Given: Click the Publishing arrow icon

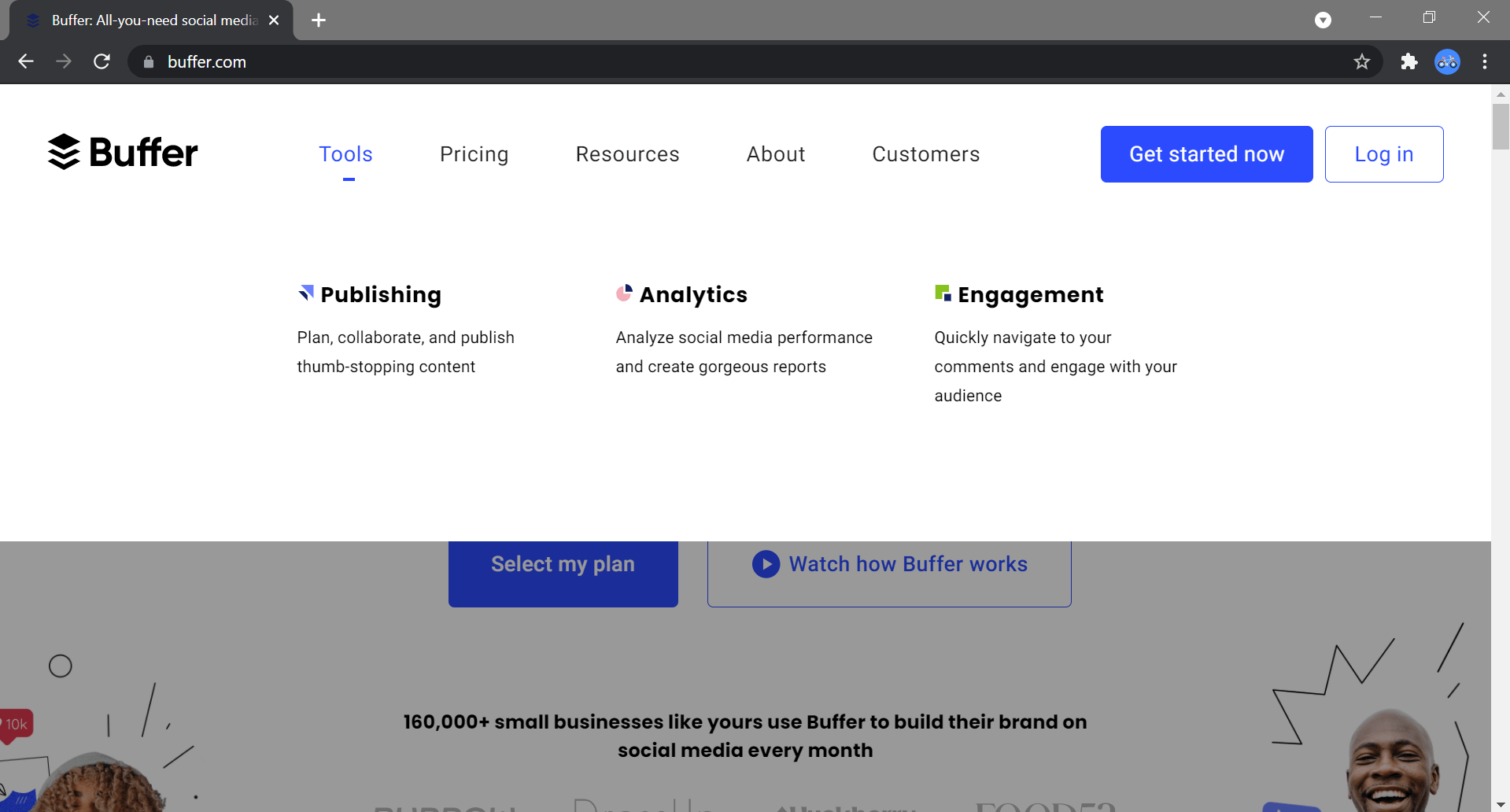Looking at the screenshot, I should coord(306,293).
